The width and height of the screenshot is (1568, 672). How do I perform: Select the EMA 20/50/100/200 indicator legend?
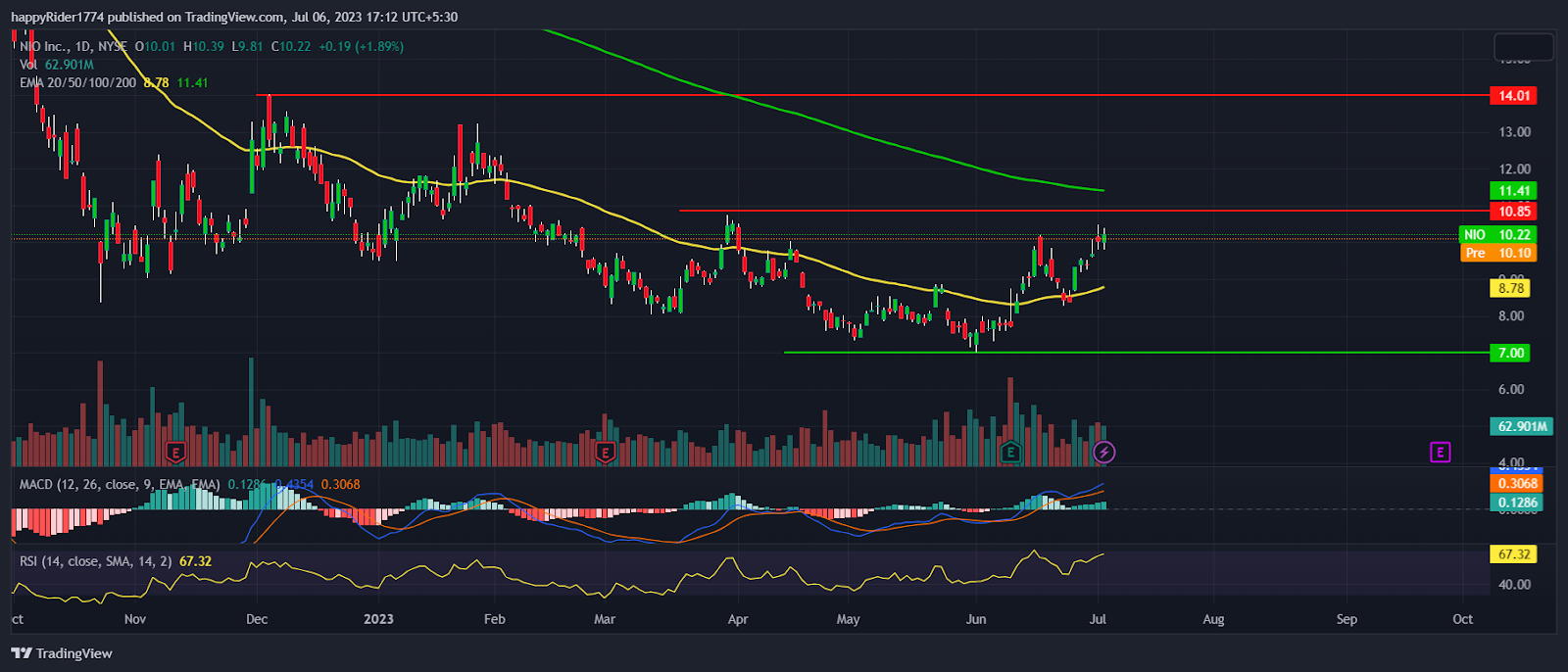(x=78, y=83)
